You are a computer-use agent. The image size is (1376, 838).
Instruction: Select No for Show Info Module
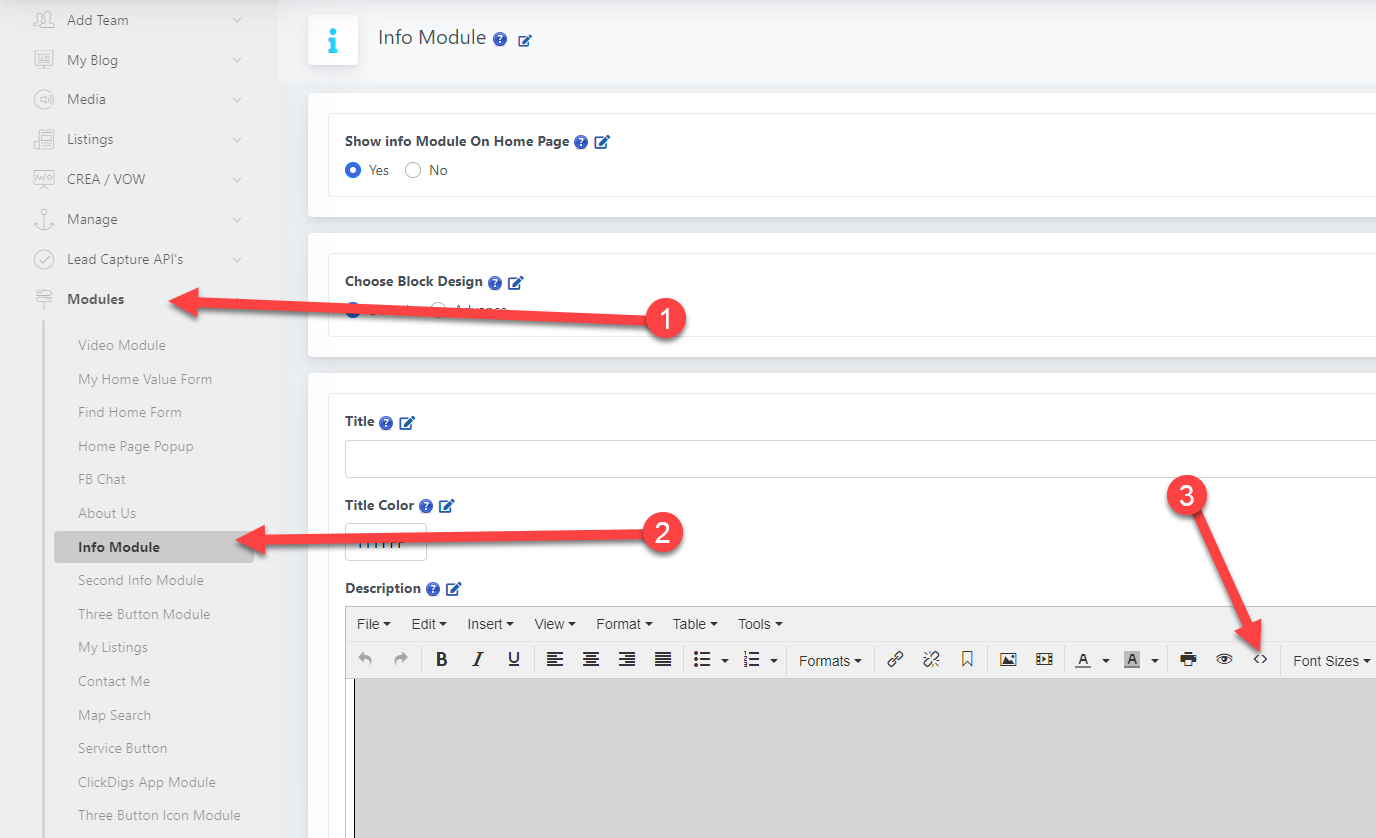[413, 171]
